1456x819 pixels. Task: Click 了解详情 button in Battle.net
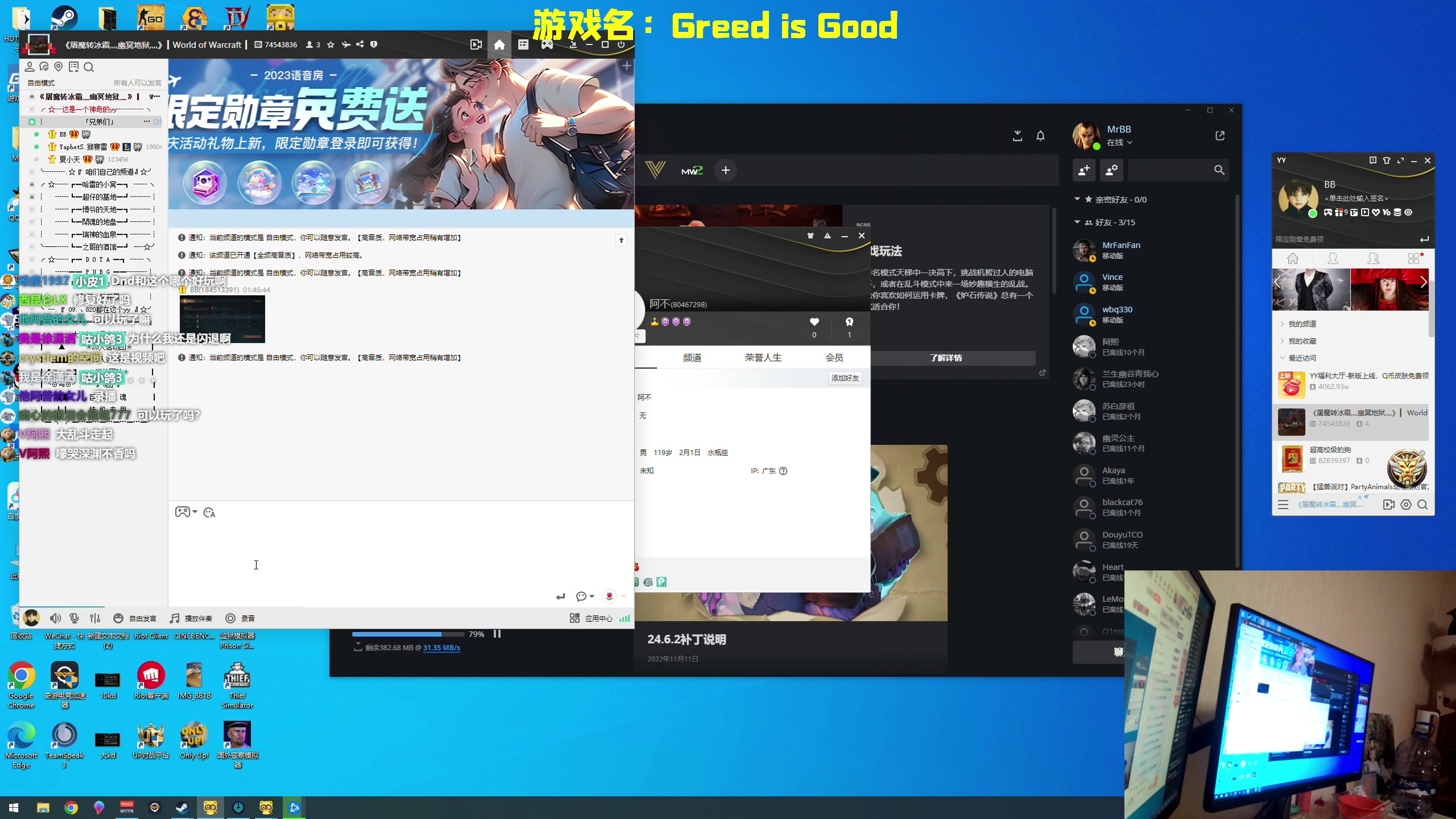(946, 358)
